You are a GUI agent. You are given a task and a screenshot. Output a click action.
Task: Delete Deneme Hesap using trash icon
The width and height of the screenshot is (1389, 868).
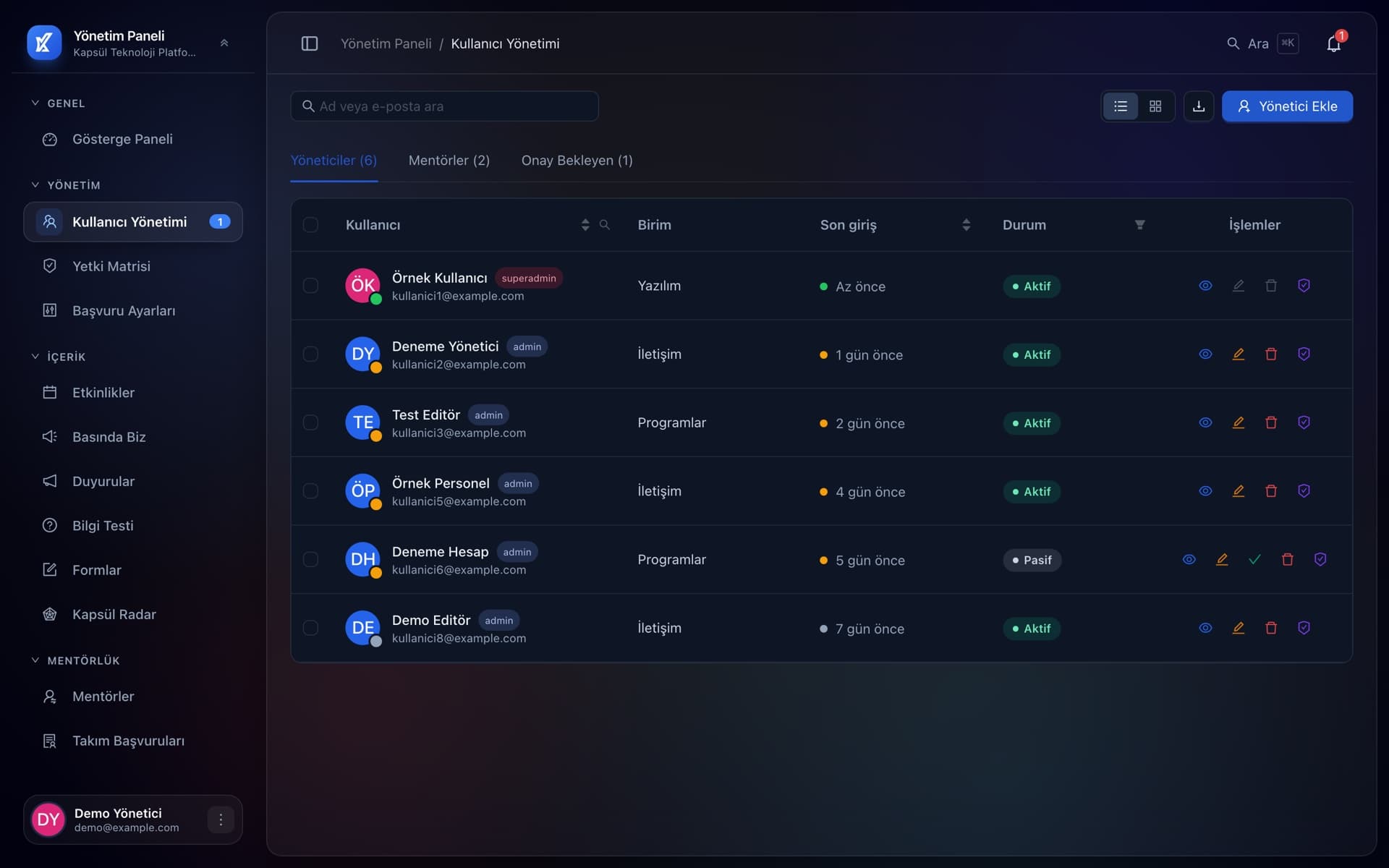(x=1288, y=559)
